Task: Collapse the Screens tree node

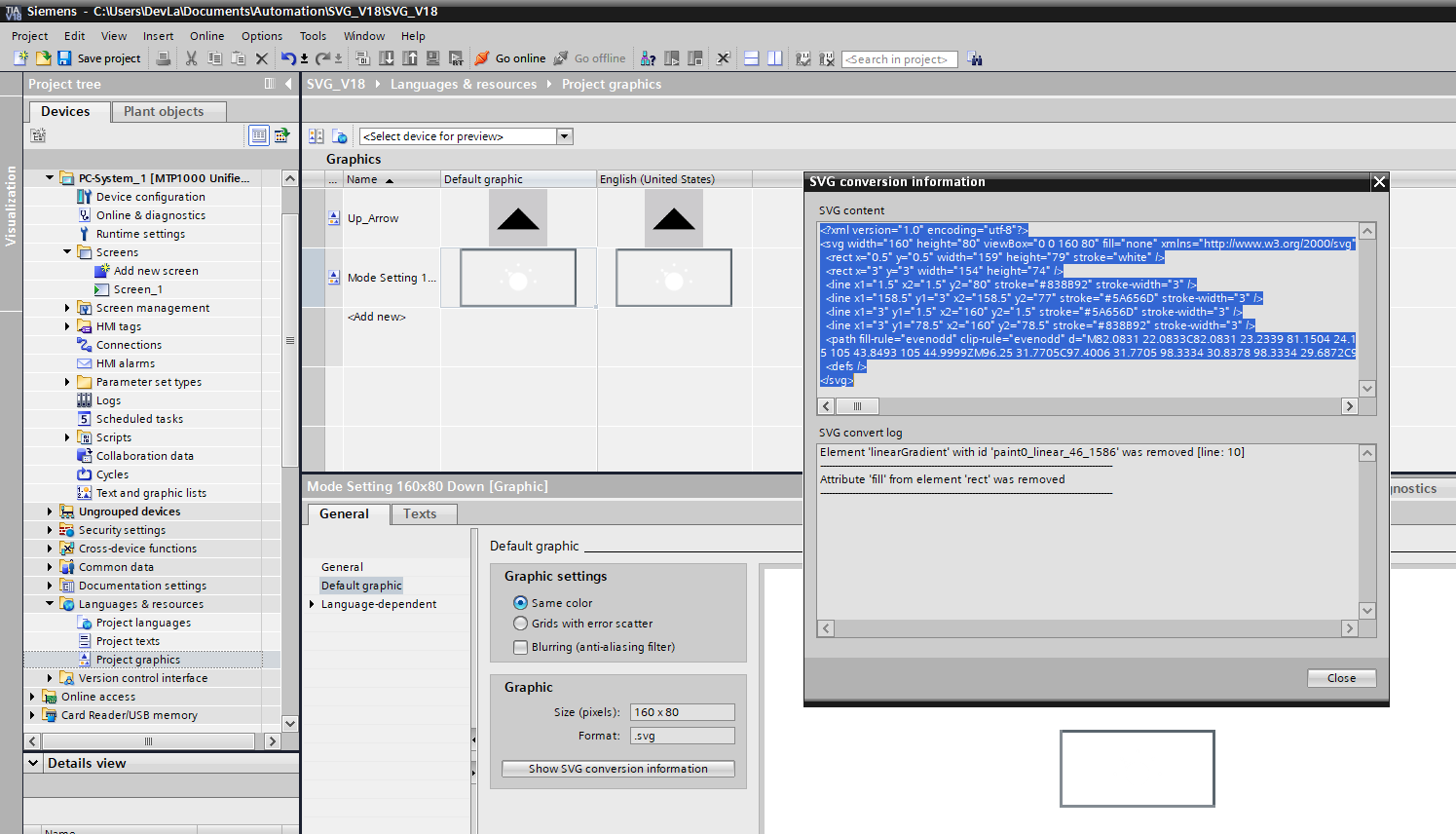Action: tap(67, 252)
